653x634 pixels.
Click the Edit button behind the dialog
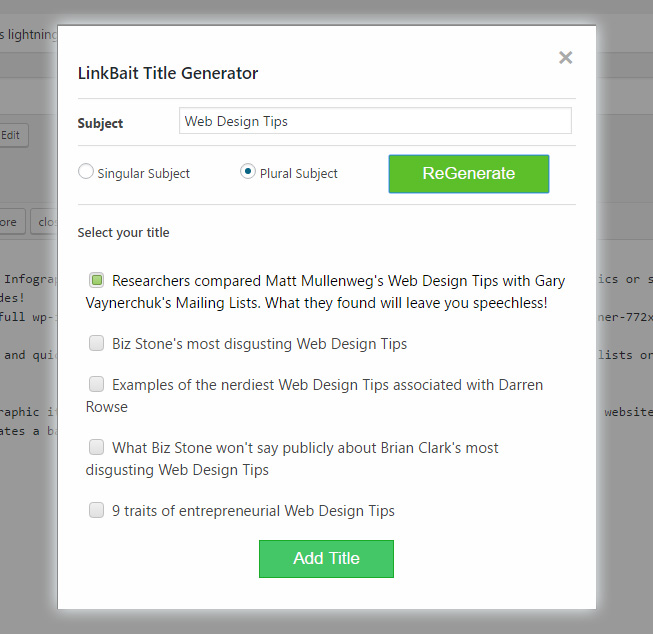coord(12,135)
